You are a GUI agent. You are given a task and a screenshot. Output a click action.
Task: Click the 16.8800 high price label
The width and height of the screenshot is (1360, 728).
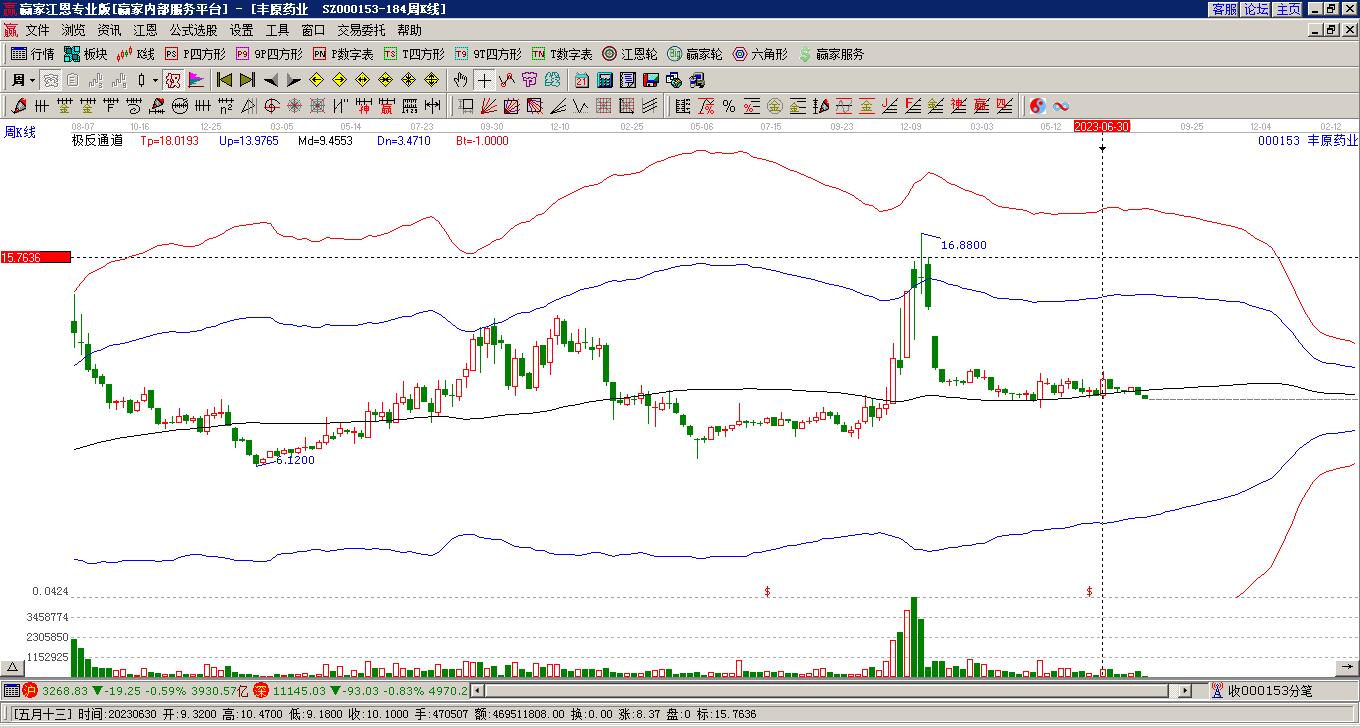pyautogui.click(x=964, y=245)
